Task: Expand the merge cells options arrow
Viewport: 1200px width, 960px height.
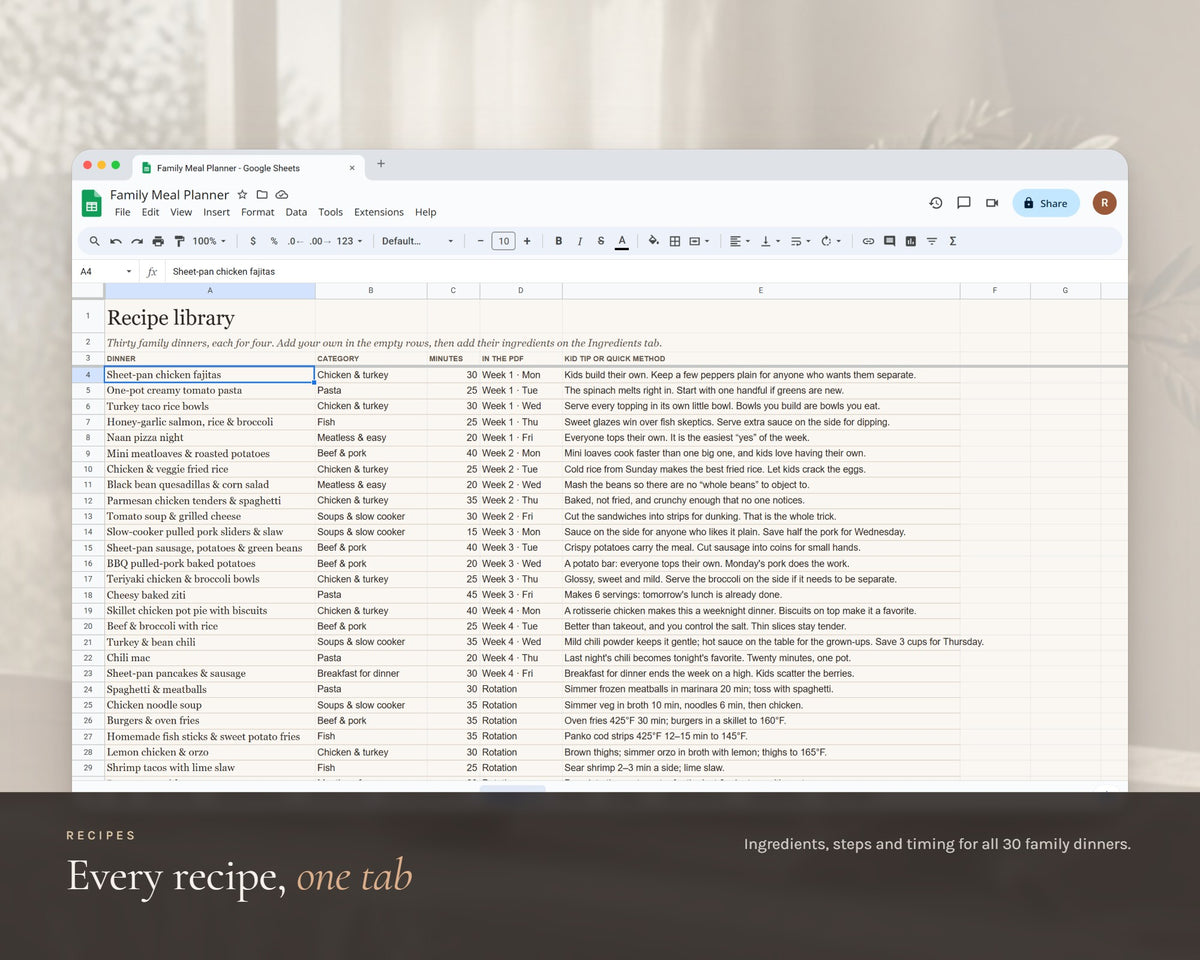Action: click(707, 241)
